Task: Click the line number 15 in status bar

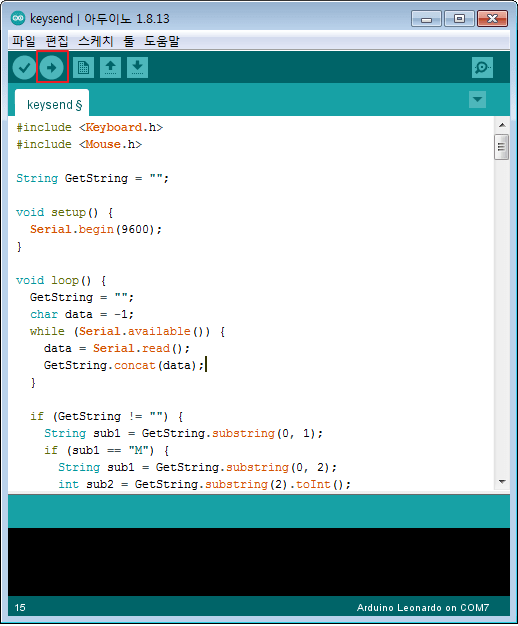Action: click(x=20, y=608)
